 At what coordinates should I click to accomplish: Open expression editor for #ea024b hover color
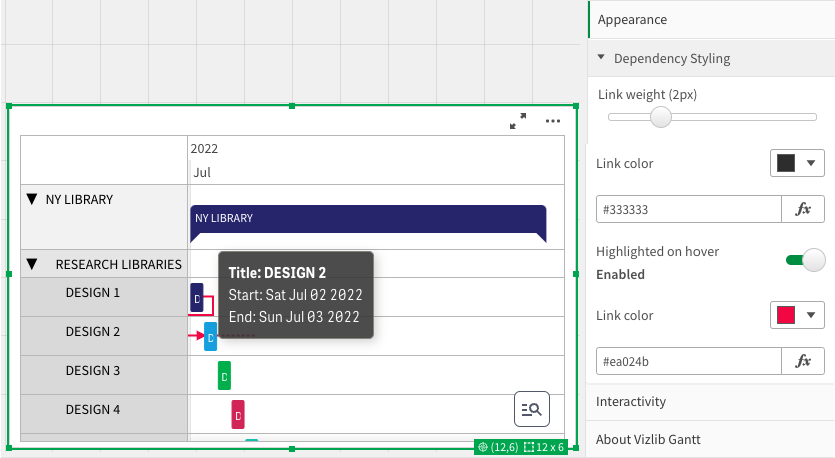coord(803,361)
